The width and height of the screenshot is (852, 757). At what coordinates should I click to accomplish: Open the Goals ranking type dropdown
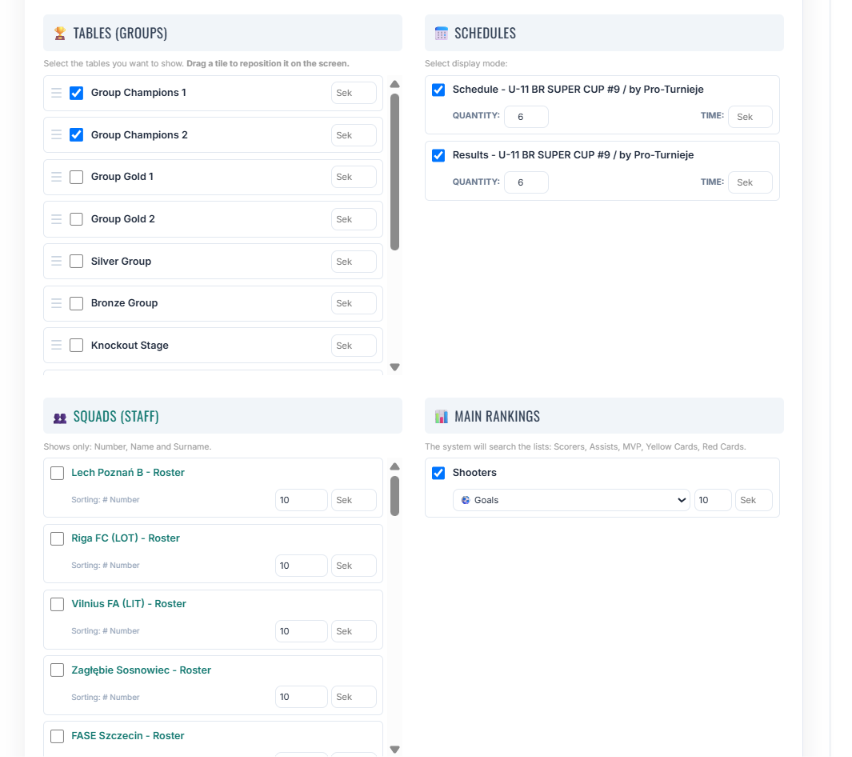(x=572, y=500)
